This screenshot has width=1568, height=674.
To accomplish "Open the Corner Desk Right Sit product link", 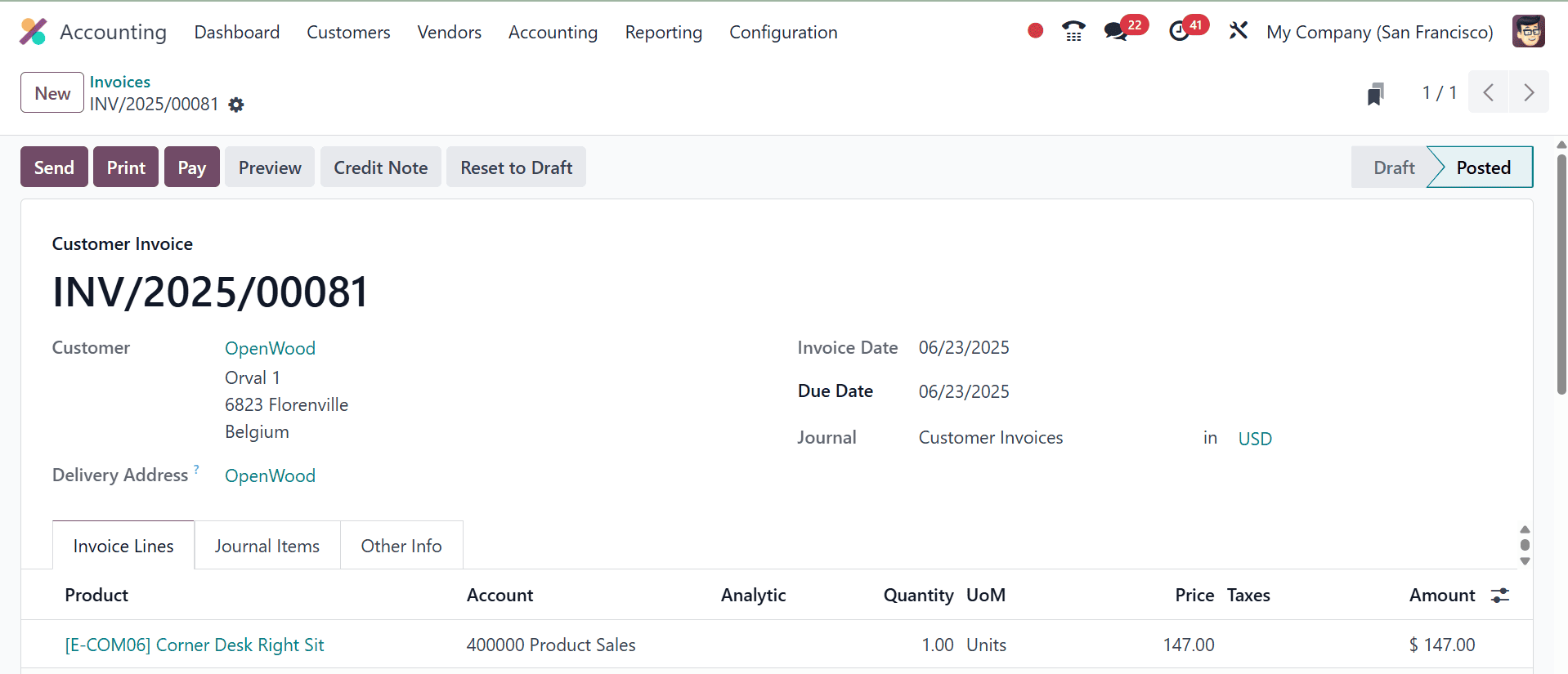I will 195,645.
